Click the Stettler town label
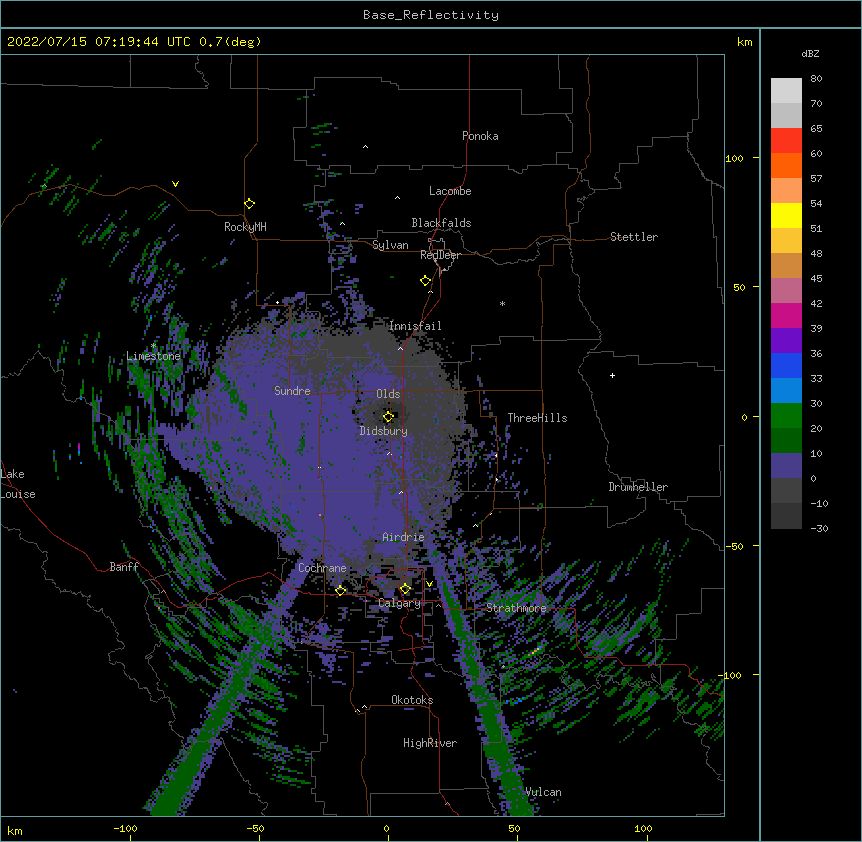 [634, 237]
